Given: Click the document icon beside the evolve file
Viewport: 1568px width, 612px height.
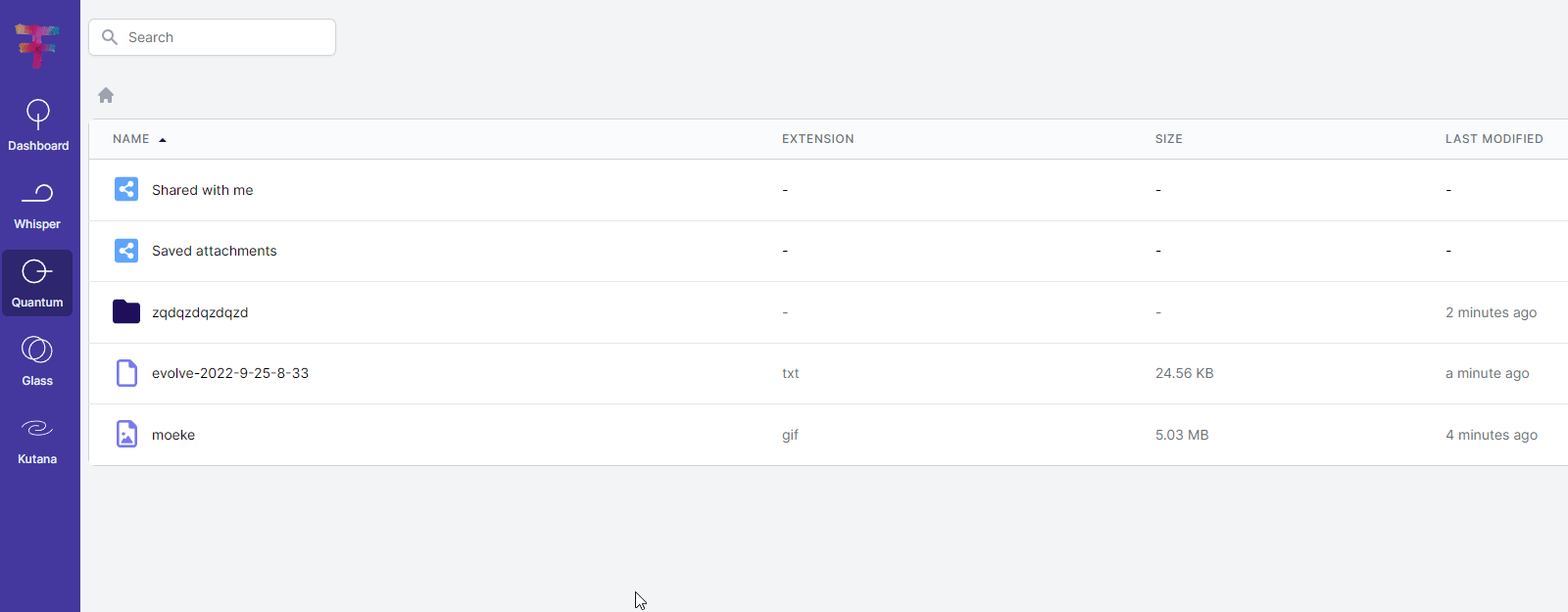Looking at the screenshot, I should point(125,373).
